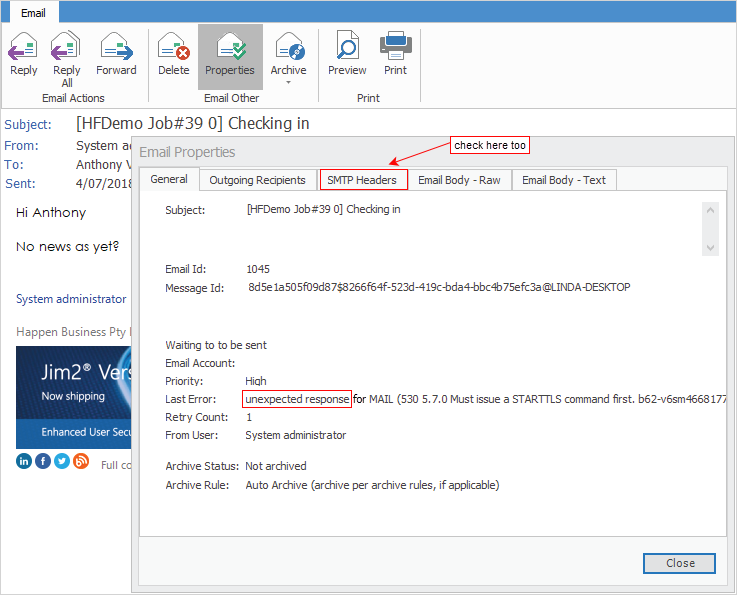This screenshot has width=737, height=595.
Task: Select the General tab
Action: (168, 179)
